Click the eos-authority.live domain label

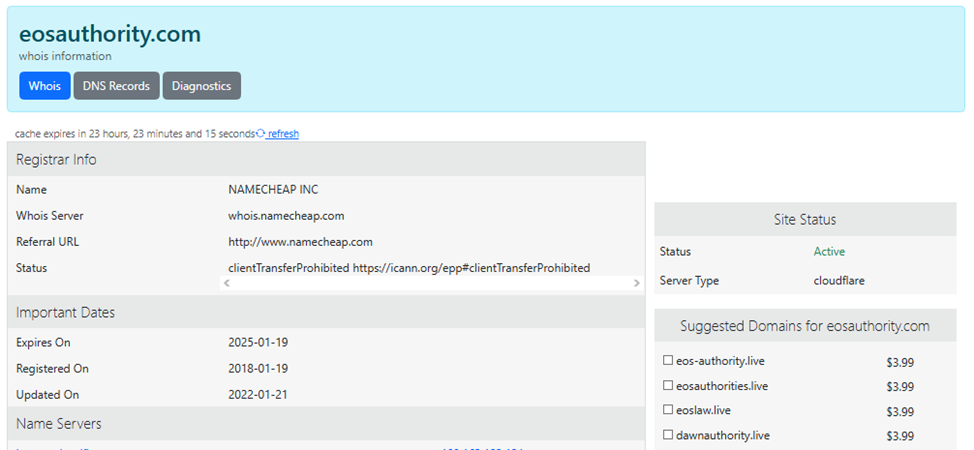coord(720,360)
